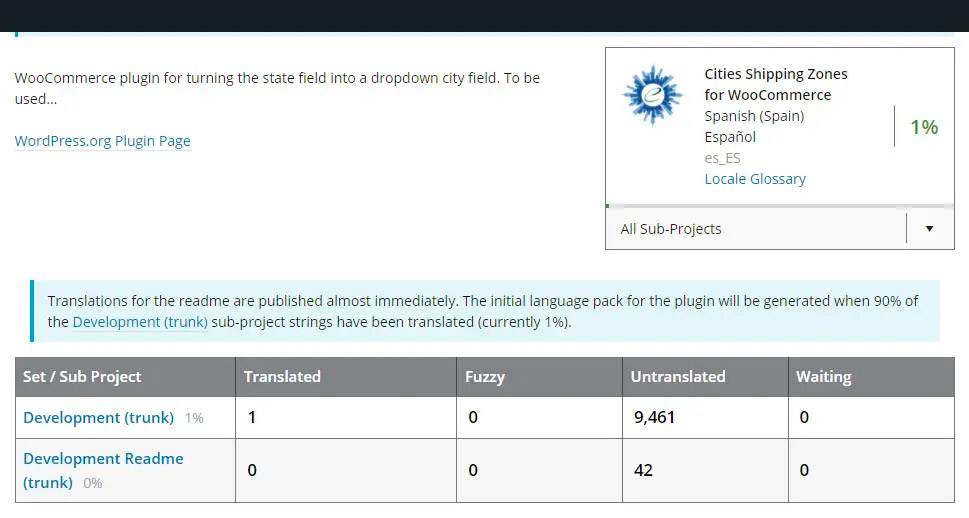Open the WordPress.org Plugin Page link
The height and width of the screenshot is (518, 969).
point(102,141)
